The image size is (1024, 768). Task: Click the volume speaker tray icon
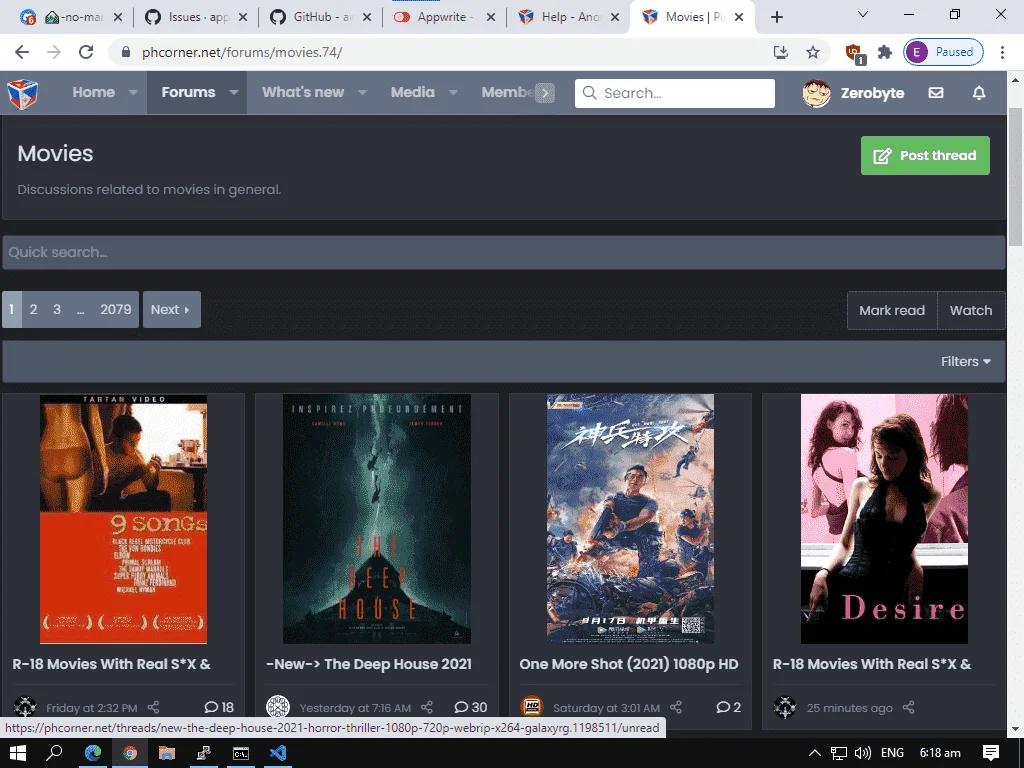click(x=863, y=753)
